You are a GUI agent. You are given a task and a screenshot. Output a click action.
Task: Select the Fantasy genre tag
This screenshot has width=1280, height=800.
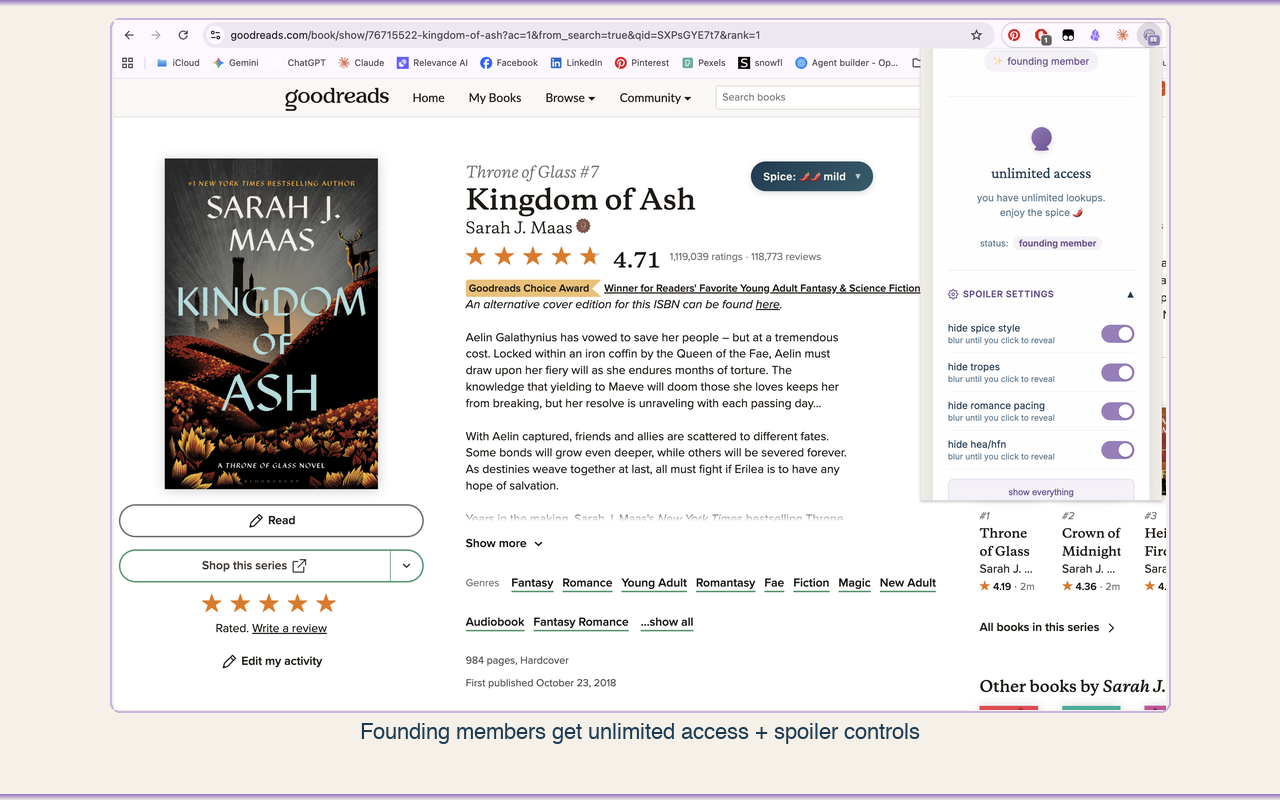pos(532,583)
